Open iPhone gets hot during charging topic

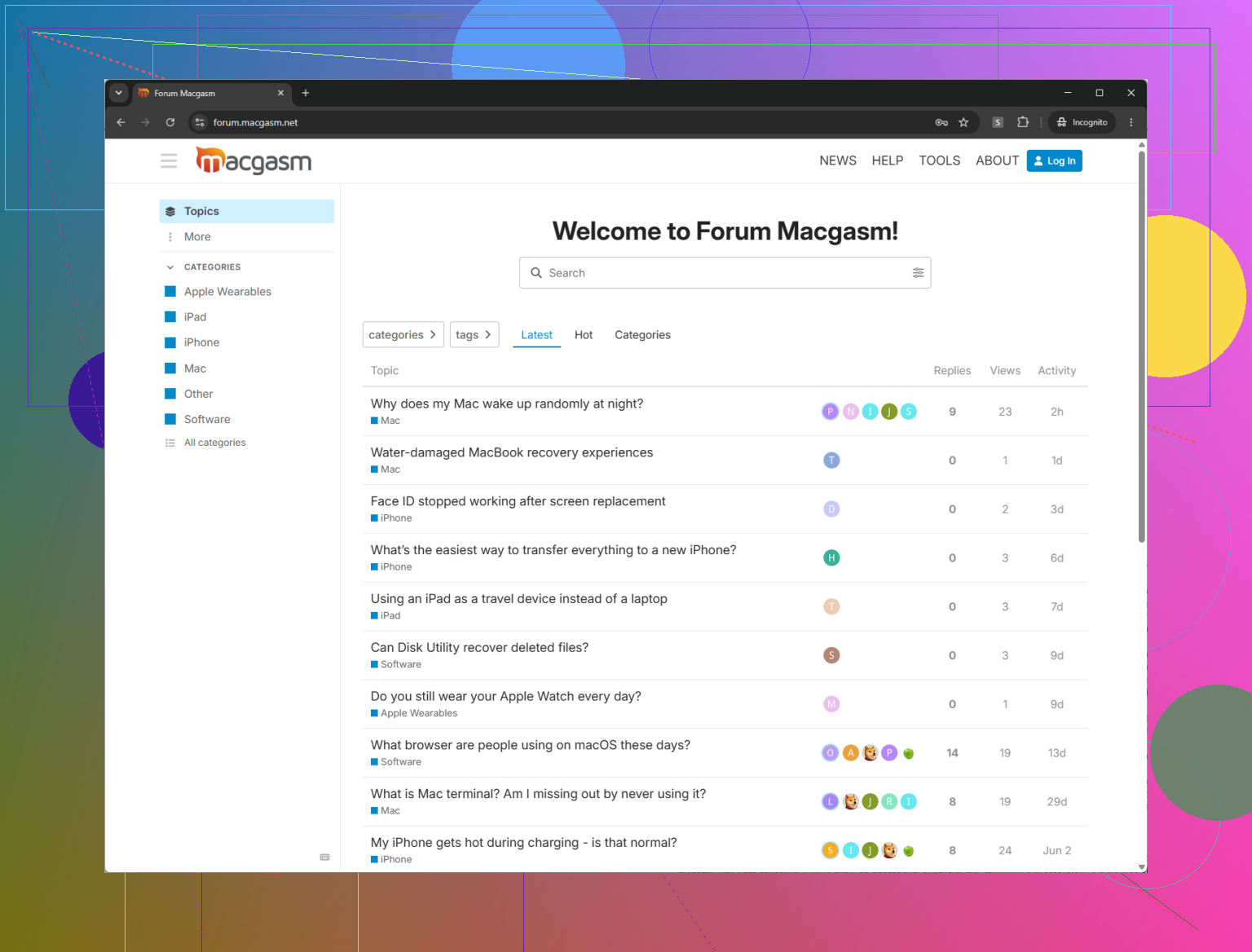tap(523, 843)
